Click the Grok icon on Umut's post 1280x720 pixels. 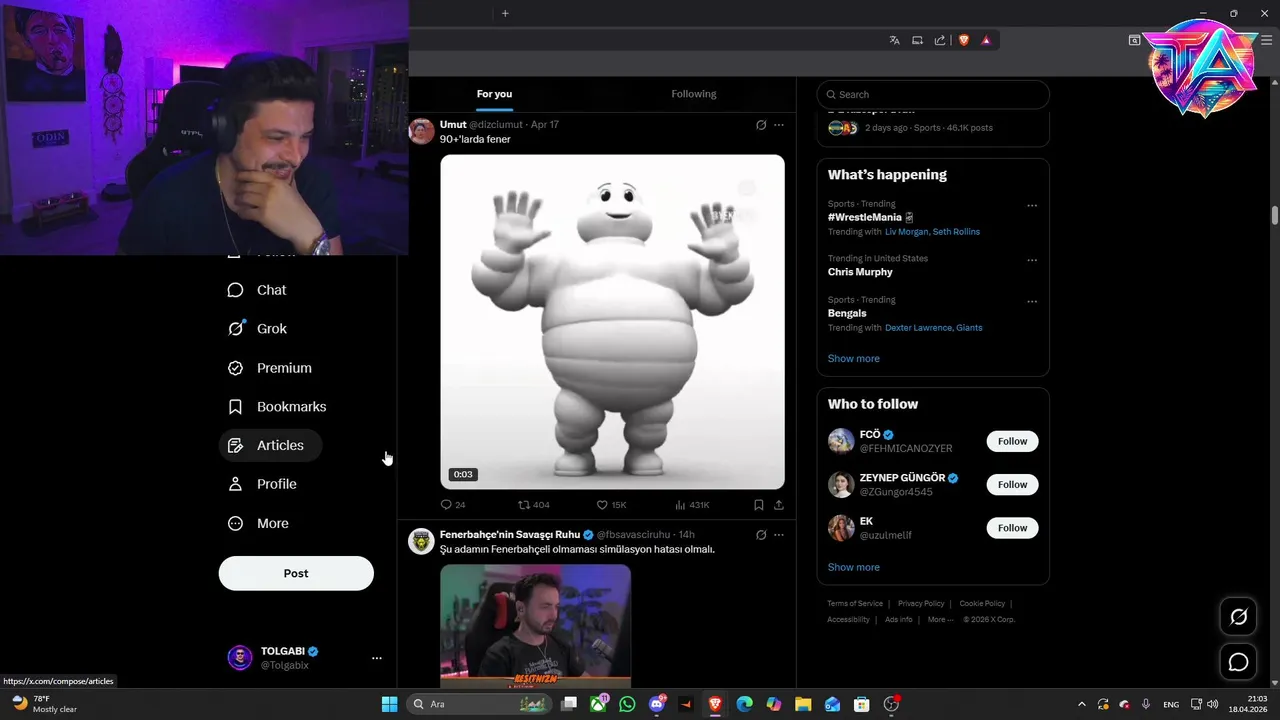[761, 125]
